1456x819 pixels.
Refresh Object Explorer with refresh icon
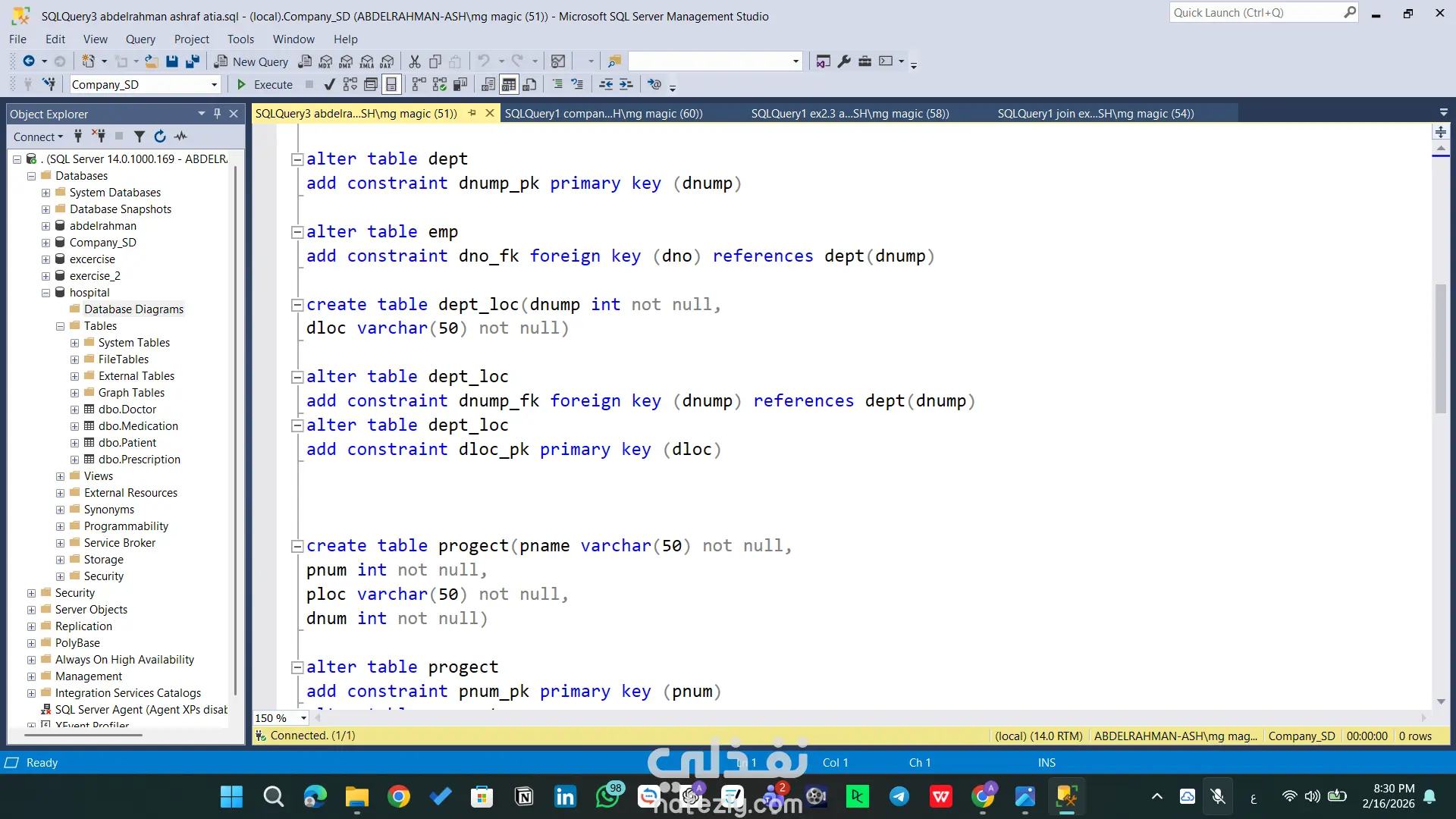click(x=160, y=136)
